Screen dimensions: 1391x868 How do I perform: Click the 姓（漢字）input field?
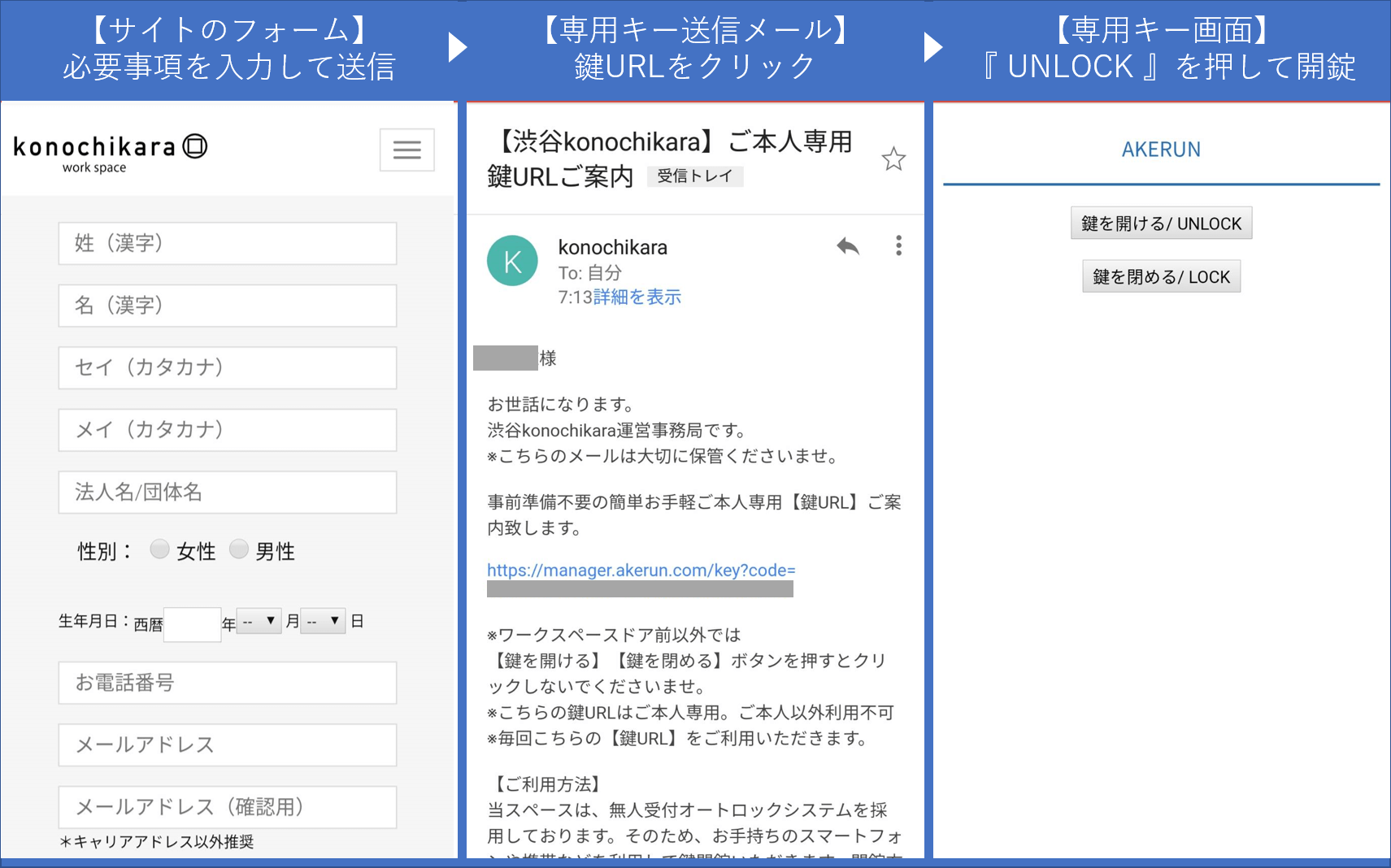228,243
